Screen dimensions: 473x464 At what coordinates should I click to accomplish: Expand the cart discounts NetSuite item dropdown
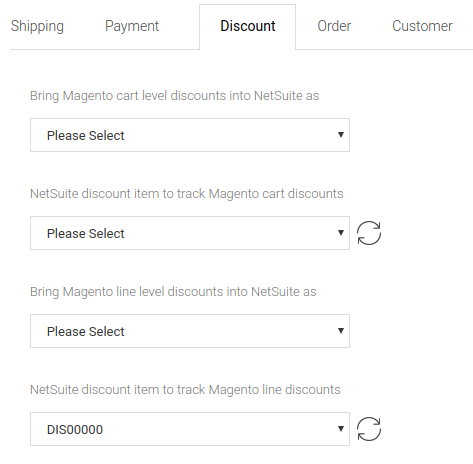coord(190,233)
